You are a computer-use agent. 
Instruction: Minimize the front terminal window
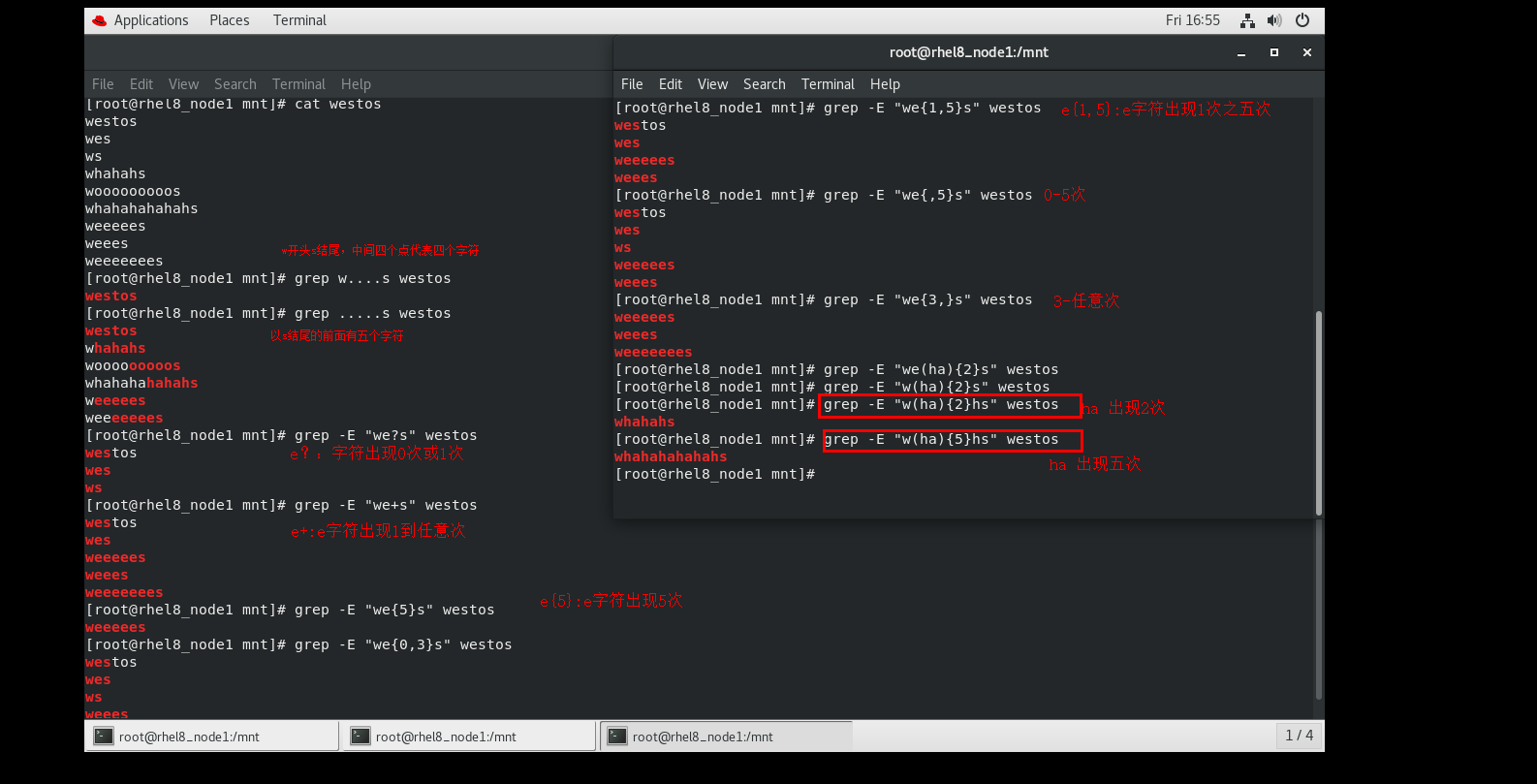[x=1241, y=52]
